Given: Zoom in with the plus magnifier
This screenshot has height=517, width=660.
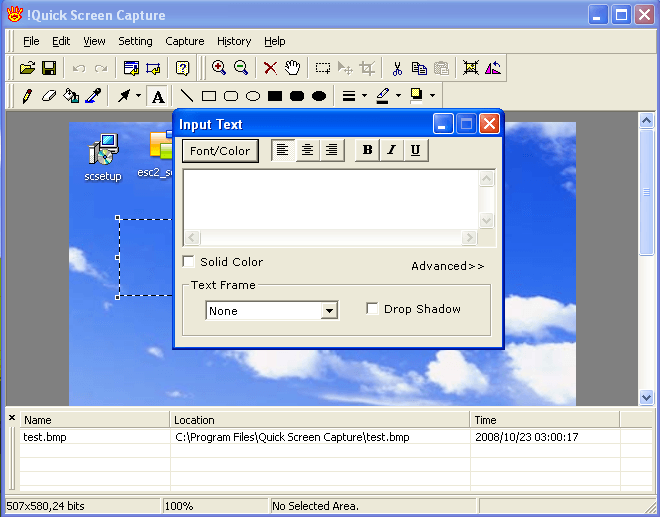Looking at the screenshot, I should pos(219,68).
